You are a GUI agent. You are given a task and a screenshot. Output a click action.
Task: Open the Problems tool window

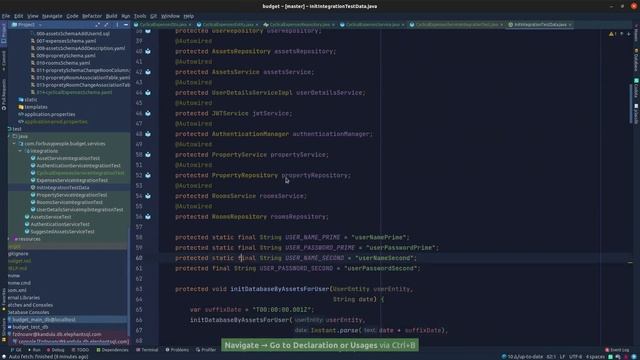click(177, 350)
